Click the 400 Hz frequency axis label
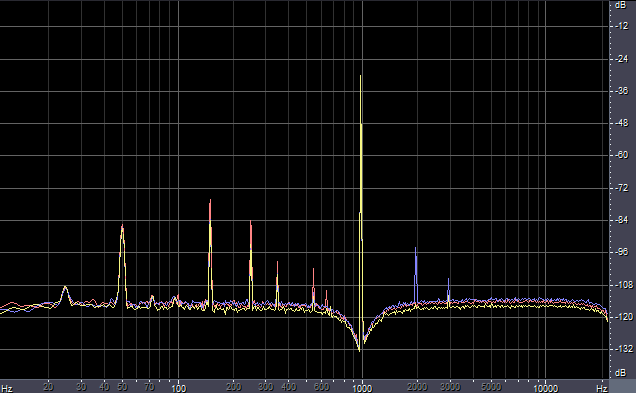 click(x=289, y=387)
